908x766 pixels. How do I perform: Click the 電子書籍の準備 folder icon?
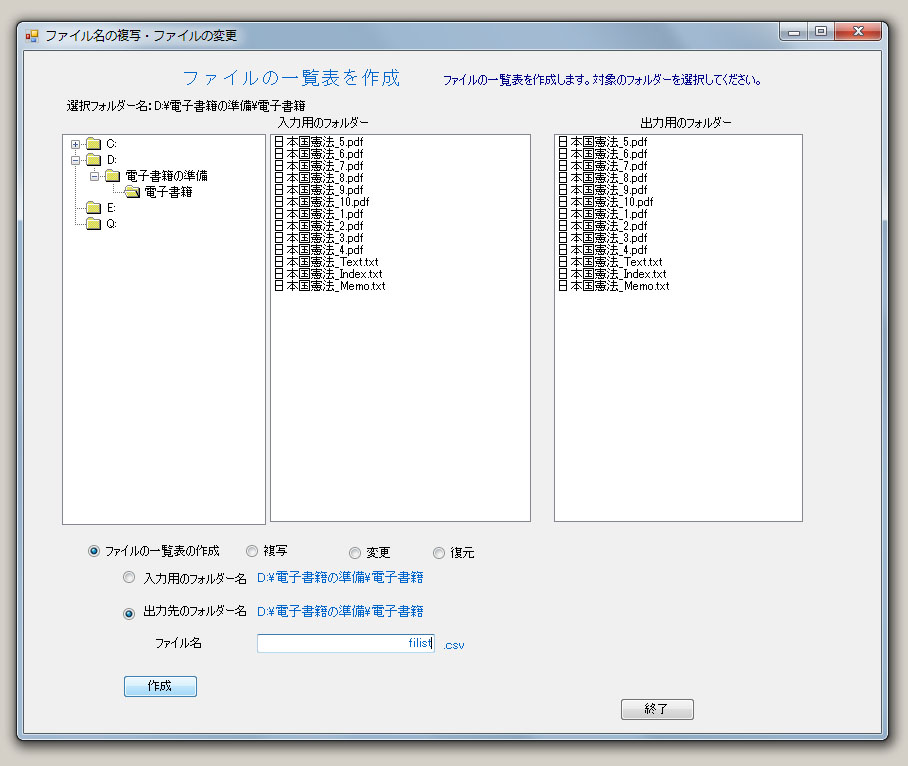[112, 176]
